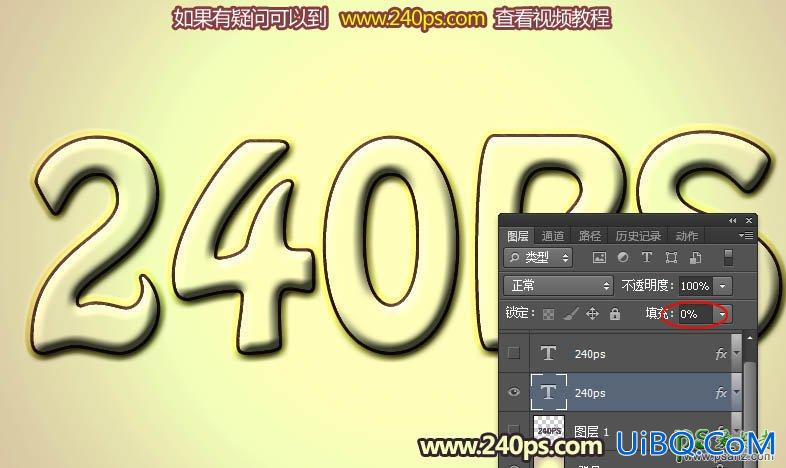The height and width of the screenshot is (468, 786).
Task: Click the 不透明度 100% value field
Action: coord(696,286)
